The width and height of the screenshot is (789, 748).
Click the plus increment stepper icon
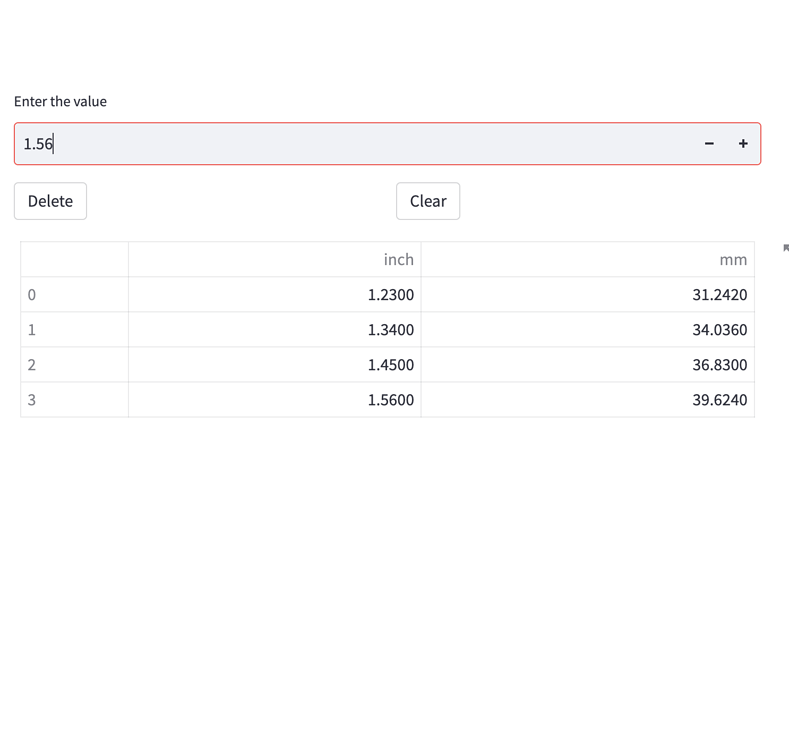[743, 144]
